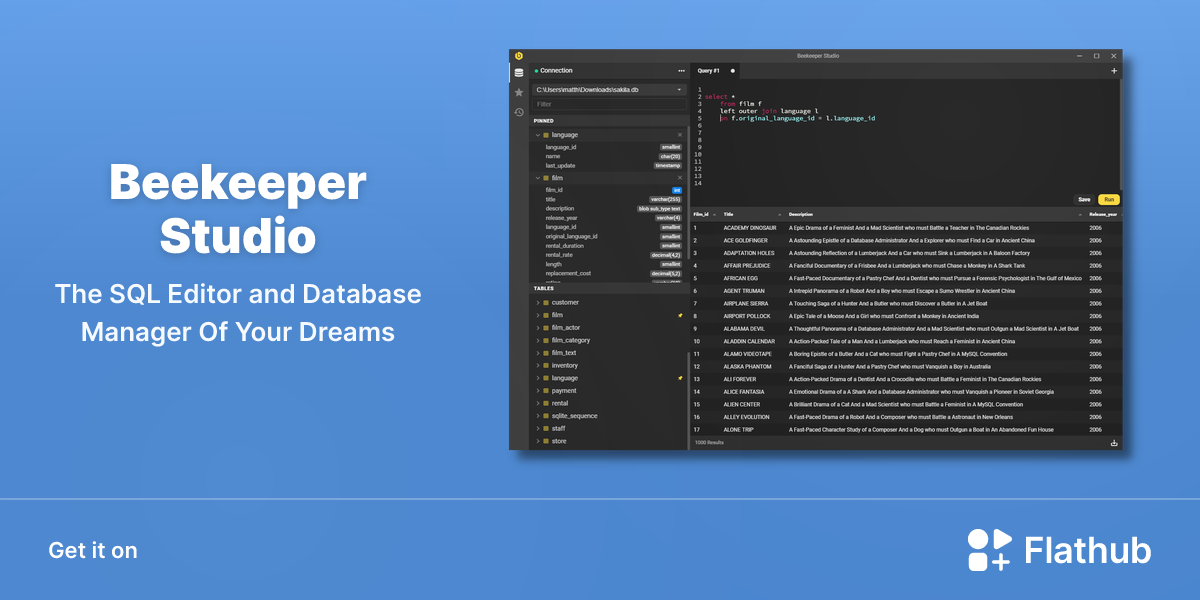
Task: Expand the inventory table
Action: [x=537, y=365]
